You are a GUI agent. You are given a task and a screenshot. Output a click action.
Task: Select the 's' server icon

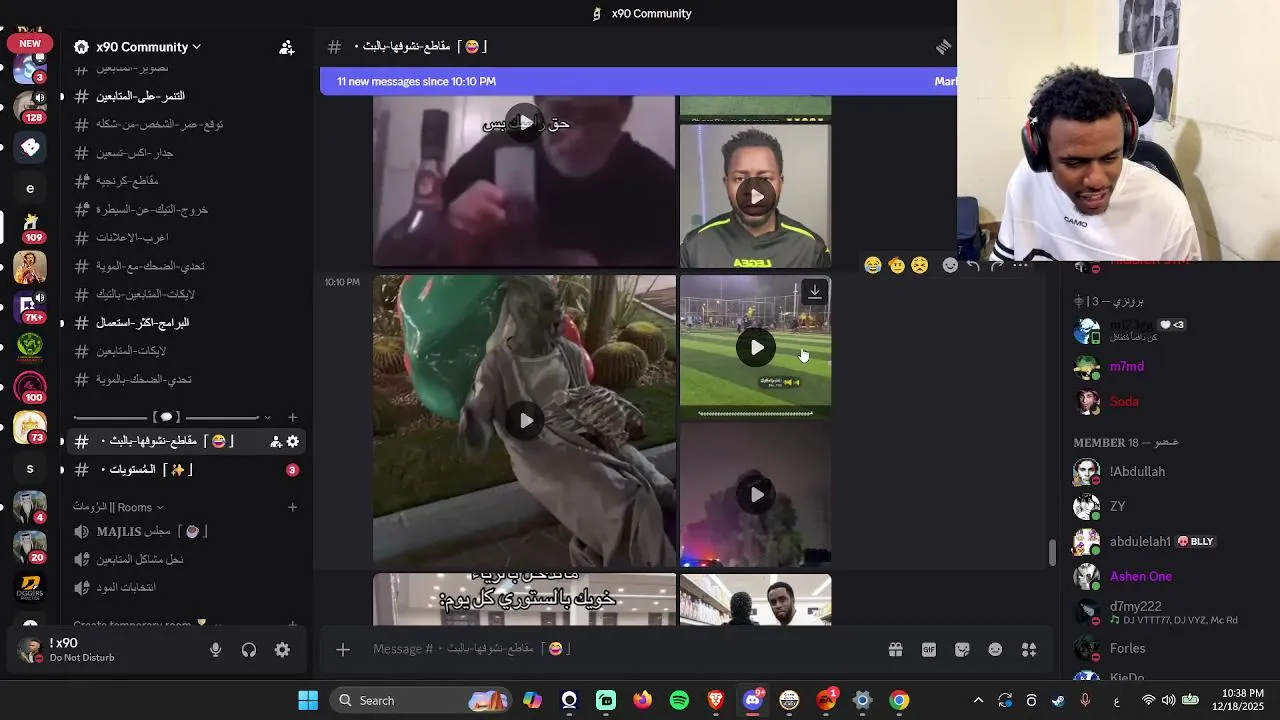30,468
